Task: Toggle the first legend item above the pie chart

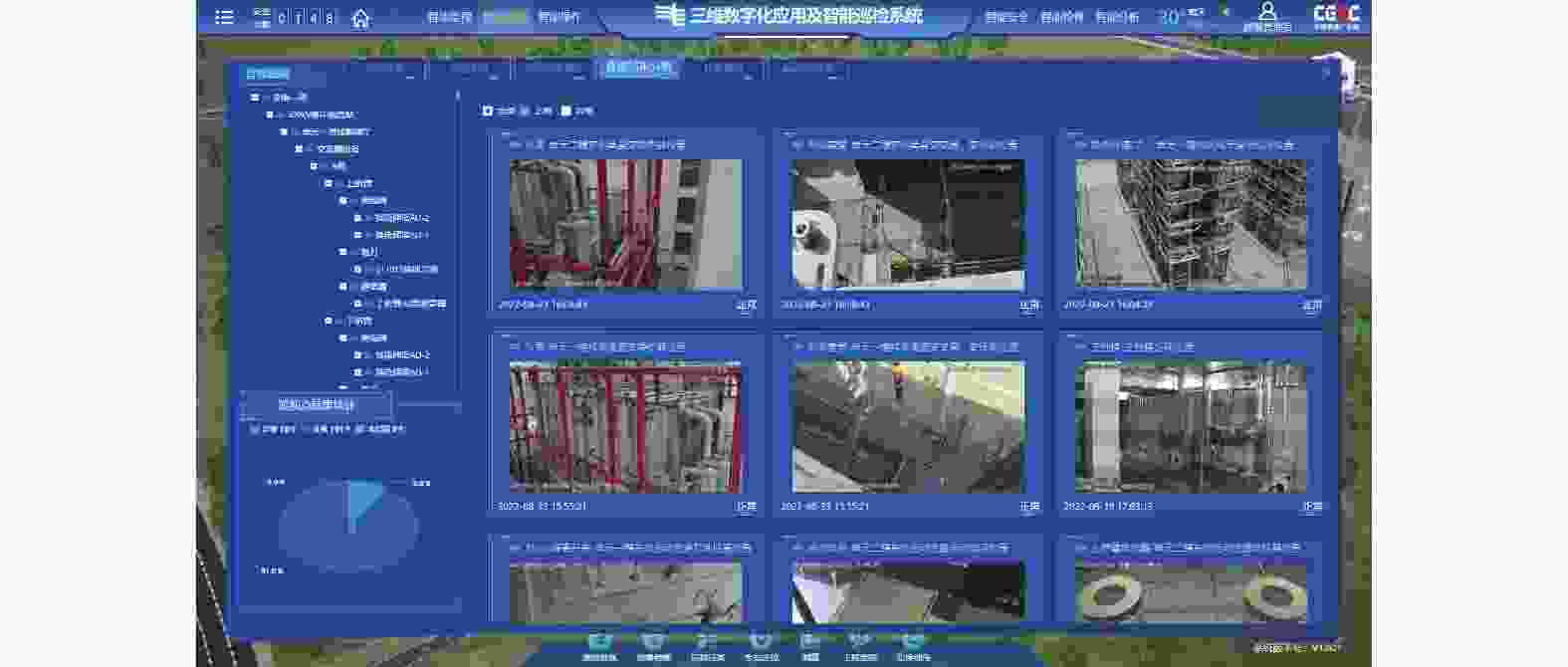Action: pyautogui.click(x=273, y=429)
